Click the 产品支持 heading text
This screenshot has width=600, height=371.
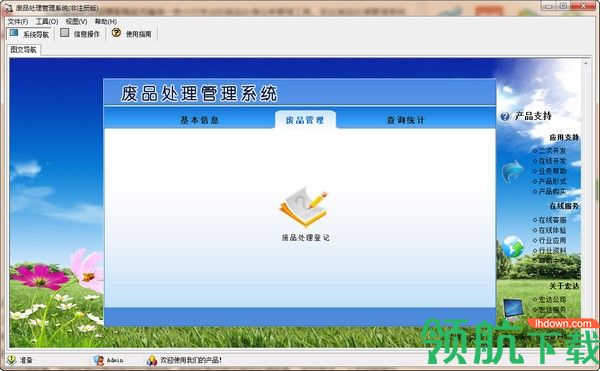pyautogui.click(x=533, y=116)
